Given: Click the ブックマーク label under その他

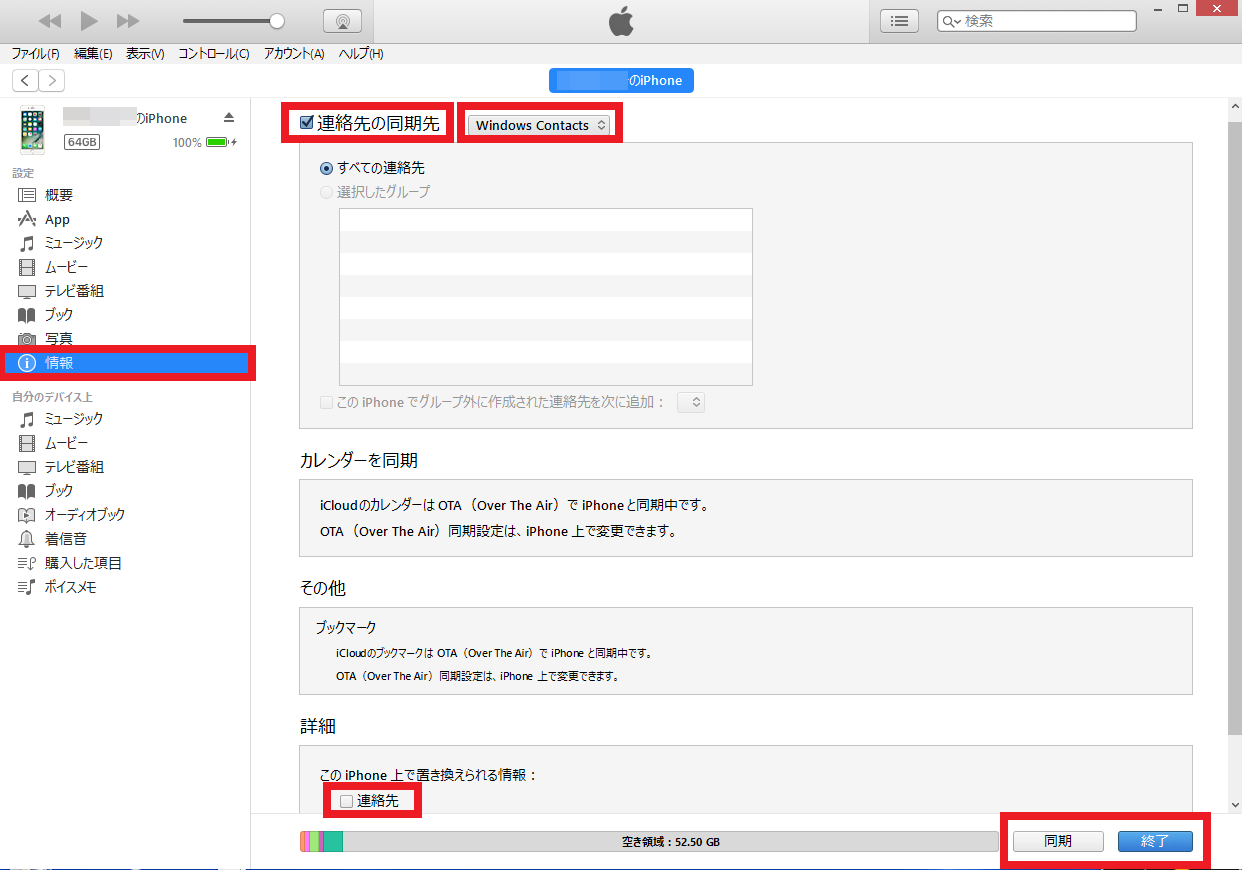Looking at the screenshot, I should point(346,628).
